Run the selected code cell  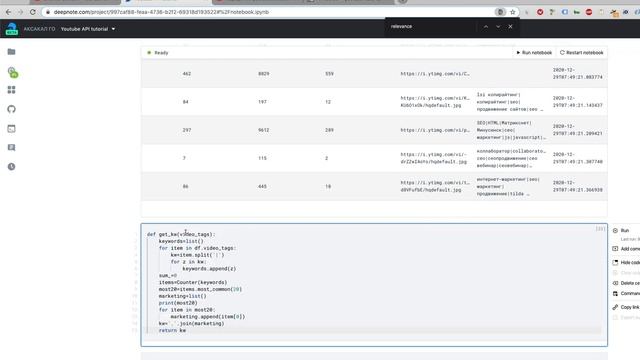click(x=621, y=231)
